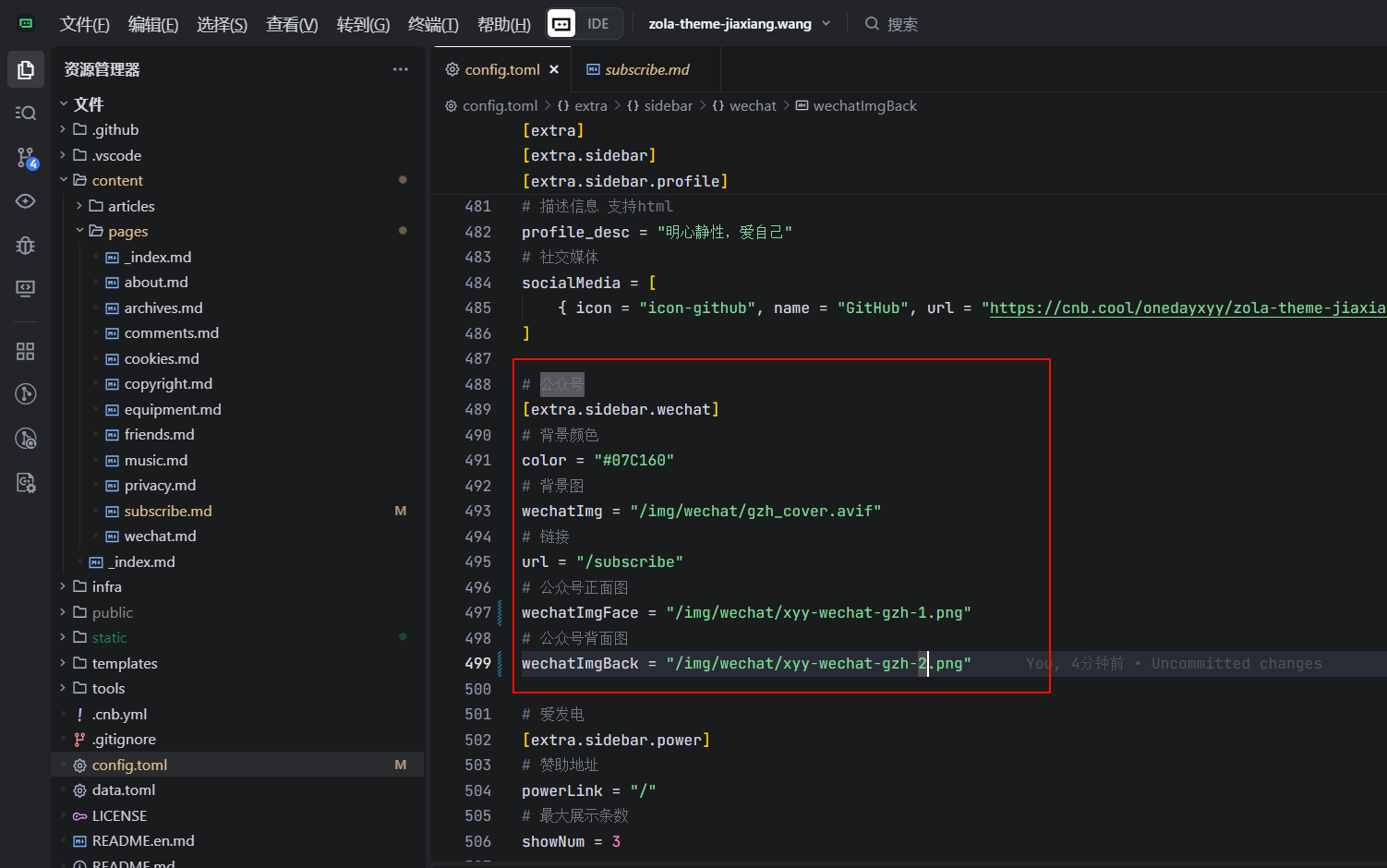The width and height of the screenshot is (1387, 868).
Task: Collapse the pages folder
Action: pyautogui.click(x=128, y=232)
